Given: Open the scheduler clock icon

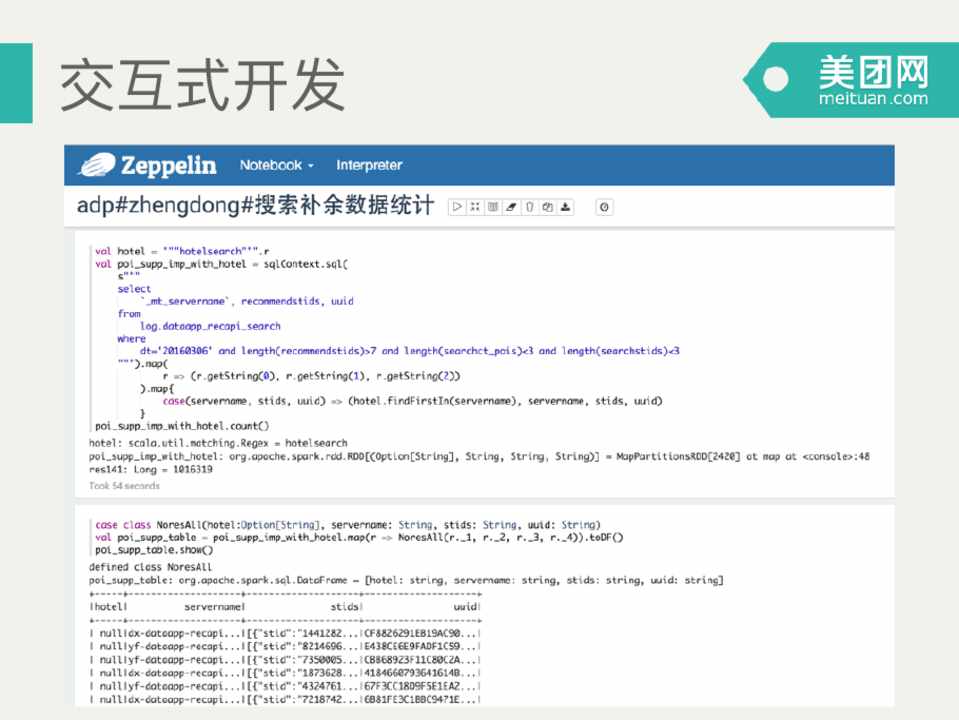Looking at the screenshot, I should point(604,207).
